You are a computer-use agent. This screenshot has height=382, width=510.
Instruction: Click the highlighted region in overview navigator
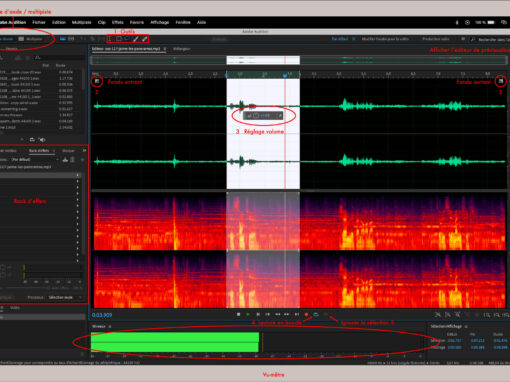pos(263,60)
